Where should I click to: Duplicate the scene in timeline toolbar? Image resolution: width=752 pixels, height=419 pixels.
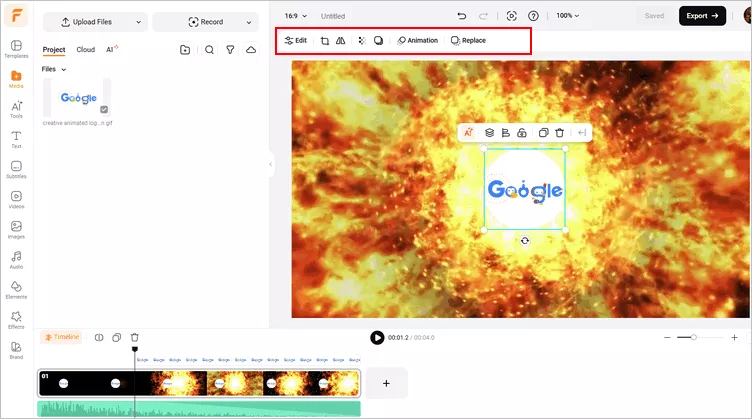click(117, 338)
